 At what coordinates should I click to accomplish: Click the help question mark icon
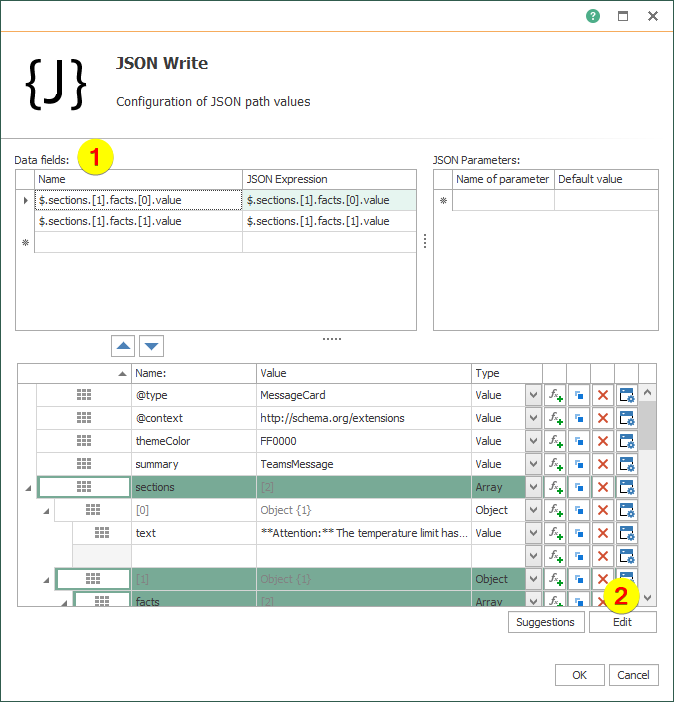pos(593,16)
